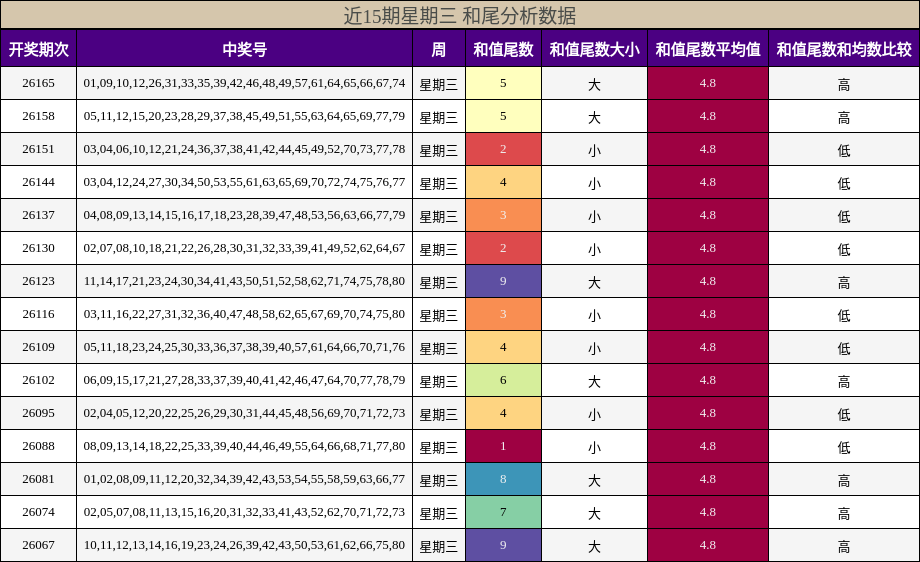The width and height of the screenshot is (920, 562).
Task: Click winning numbers starting 05,11,12,15,20
Action: point(245,116)
